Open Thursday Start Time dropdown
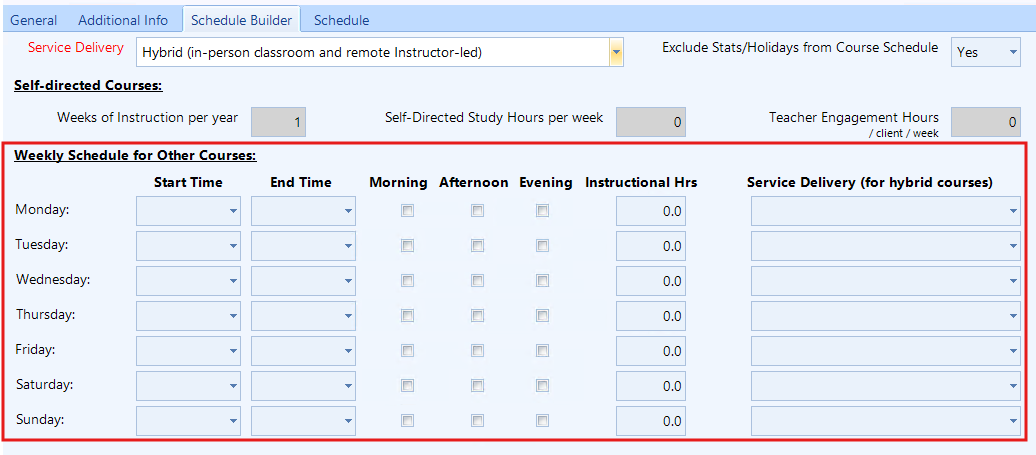The image size is (1036, 455). (188, 316)
